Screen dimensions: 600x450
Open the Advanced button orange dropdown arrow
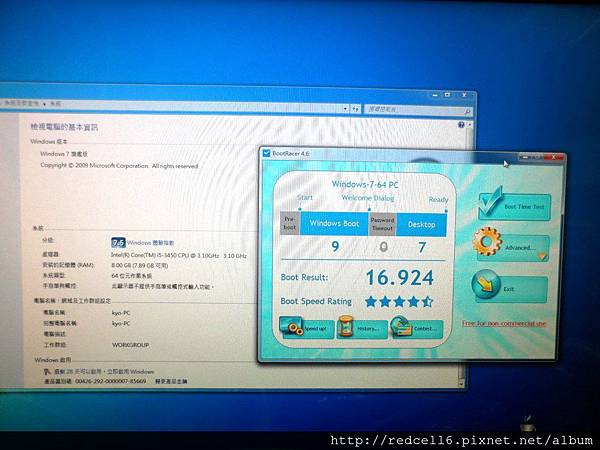543,256
